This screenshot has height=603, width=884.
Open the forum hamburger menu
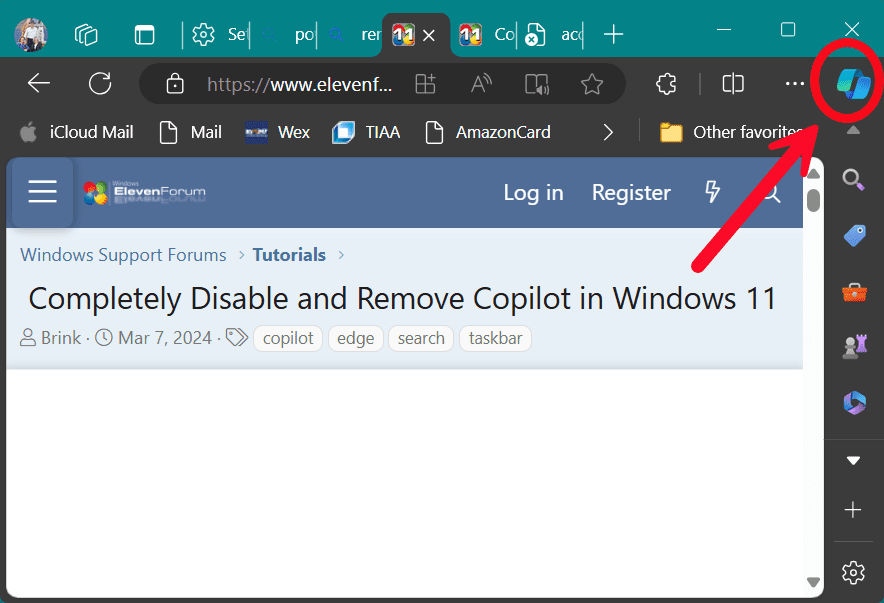[x=42, y=192]
